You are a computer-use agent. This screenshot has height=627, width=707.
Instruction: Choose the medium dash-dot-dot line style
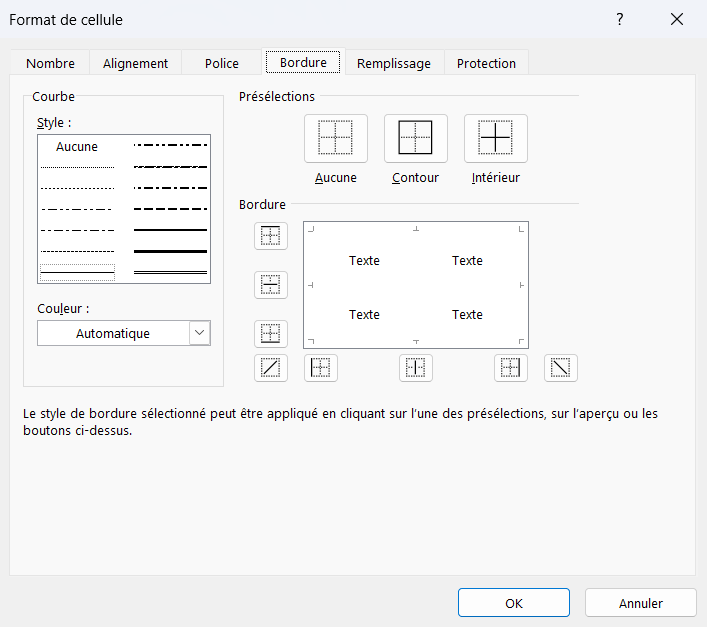click(x=170, y=145)
